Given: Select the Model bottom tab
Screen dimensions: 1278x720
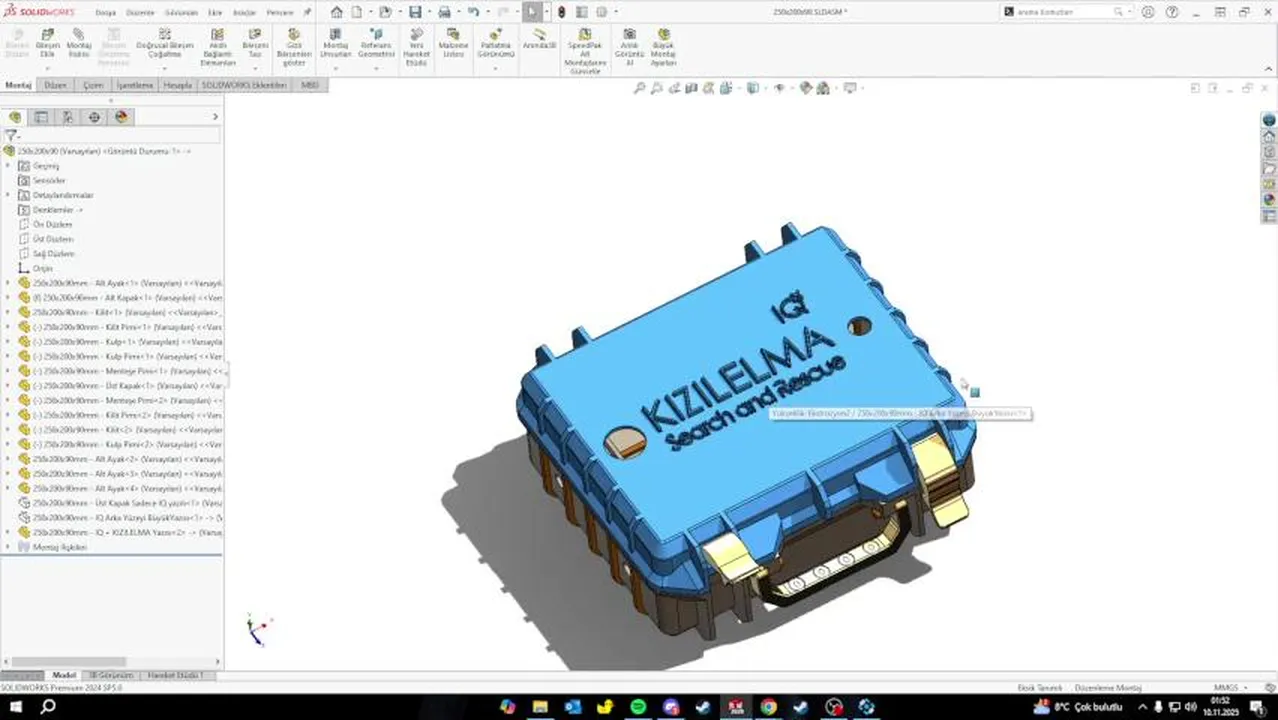Looking at the screenshot, I should pos(64,676).
